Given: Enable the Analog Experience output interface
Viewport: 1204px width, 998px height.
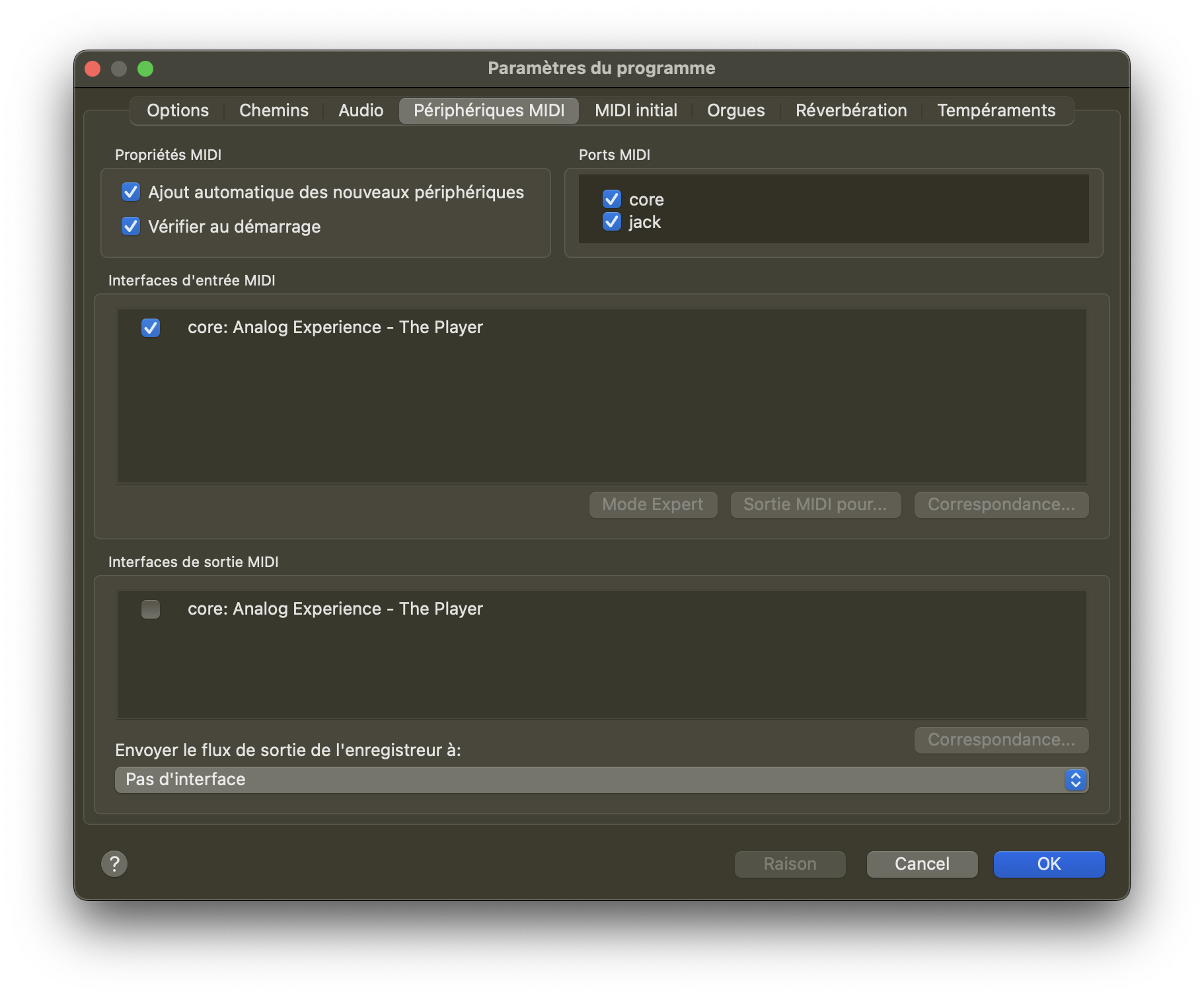Looking at the screenshot, I should point(150,609).
